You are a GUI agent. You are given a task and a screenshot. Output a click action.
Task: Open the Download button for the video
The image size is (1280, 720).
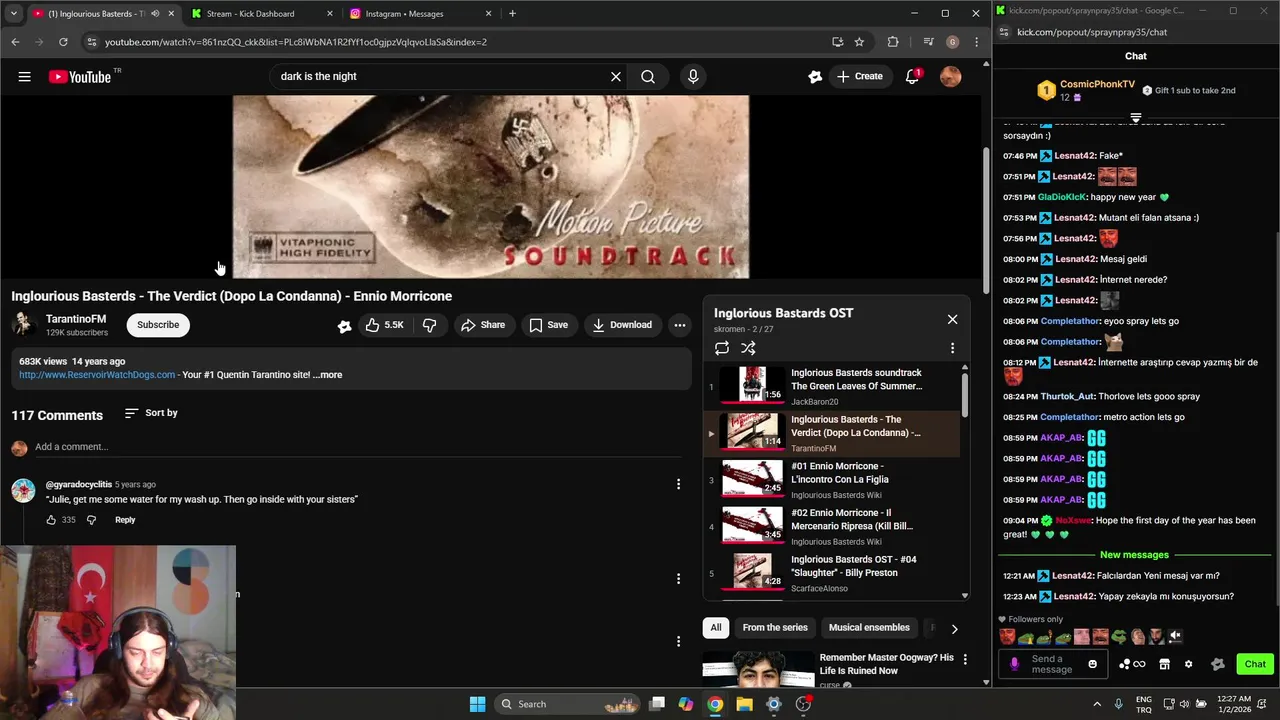pyautogui.click(x=622, y=325)
